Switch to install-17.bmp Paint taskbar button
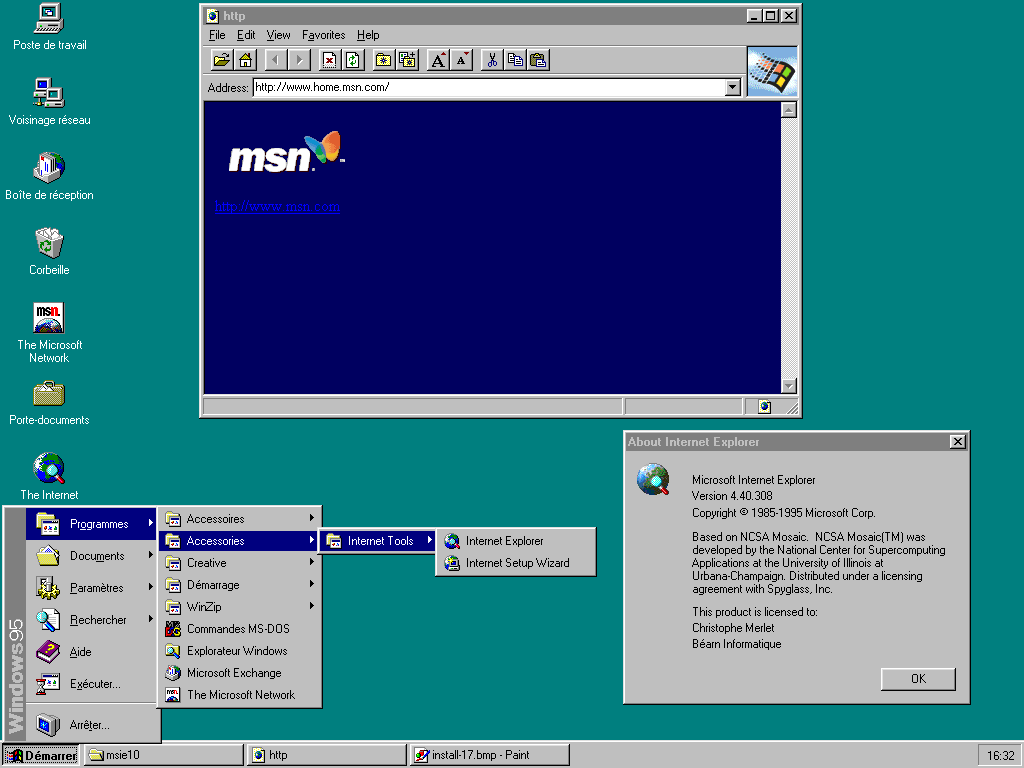Image resolution: width=1024 pixels, height=768 pixels. click(489, 755)
